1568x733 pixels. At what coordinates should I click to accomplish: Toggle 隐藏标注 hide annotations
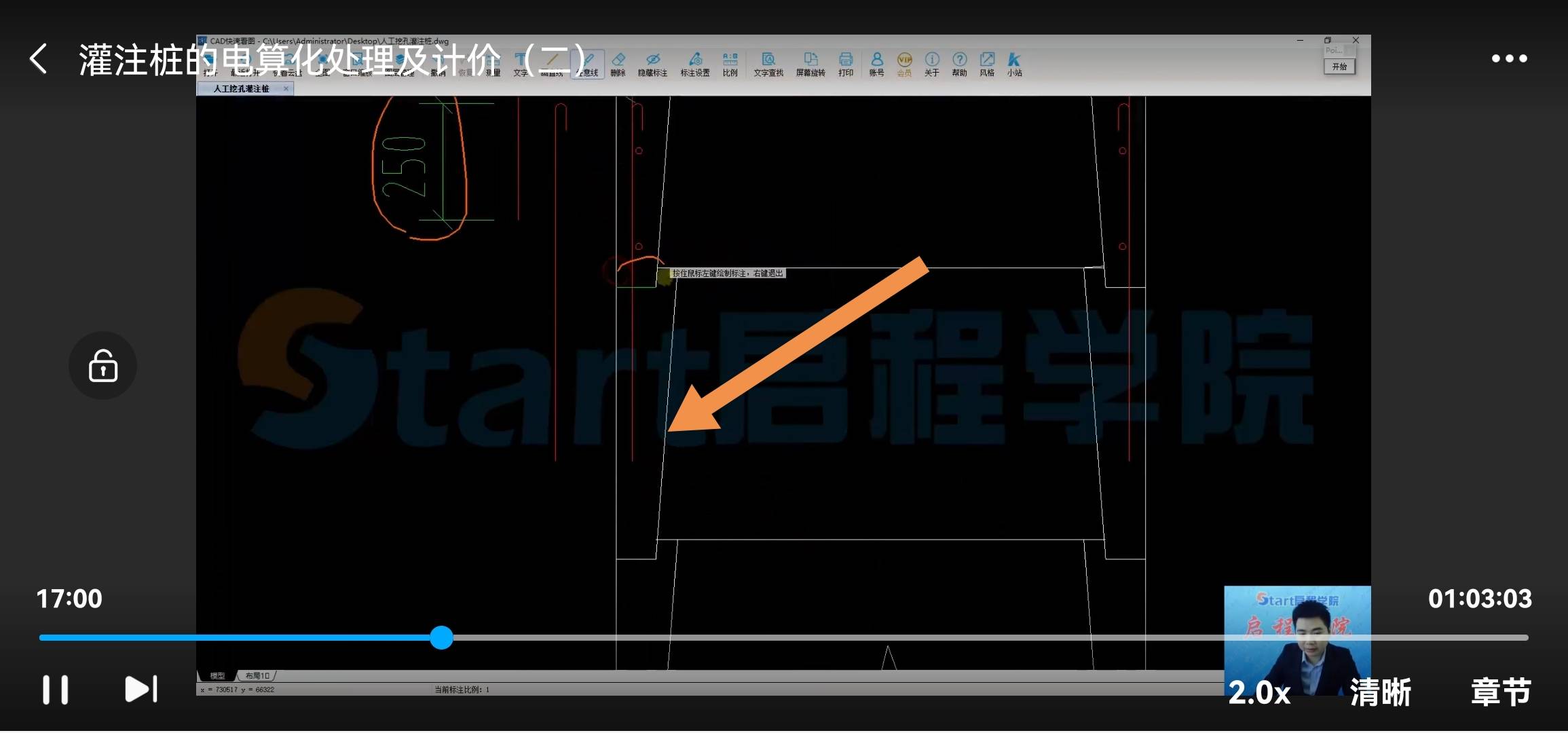[652, 64]
